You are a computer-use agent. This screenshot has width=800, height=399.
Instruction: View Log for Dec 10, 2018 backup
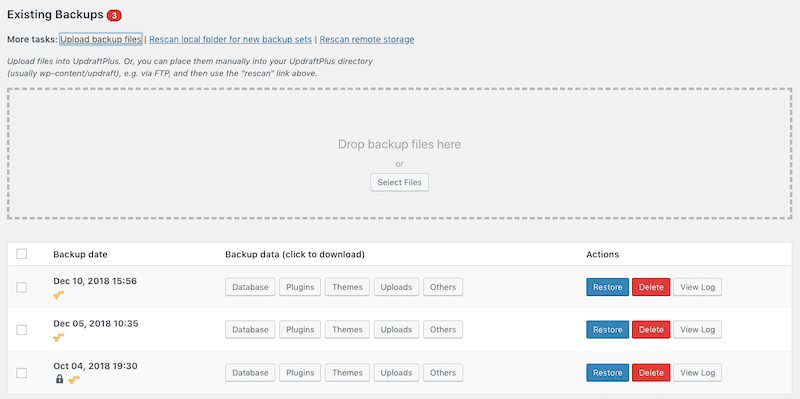point(697,287)
